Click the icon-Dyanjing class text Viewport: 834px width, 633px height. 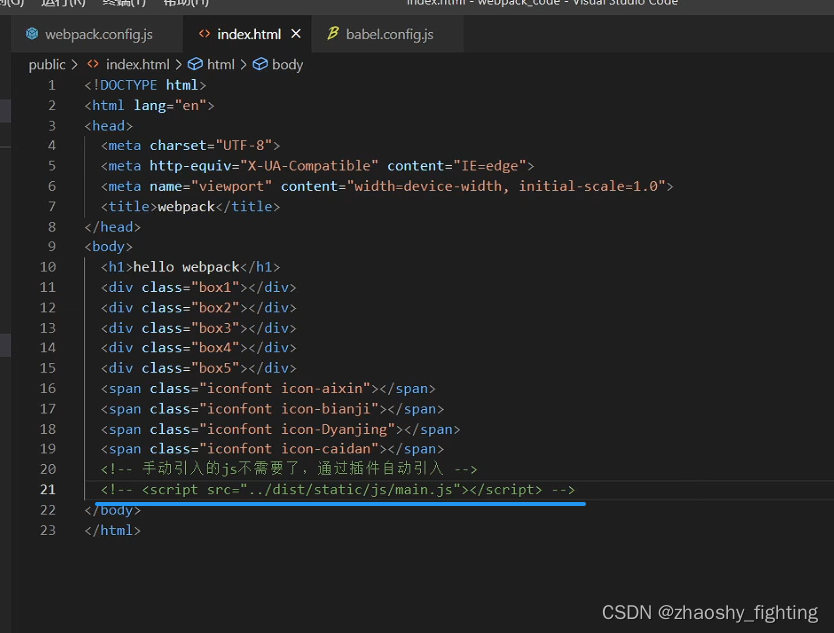click(334, 429)
